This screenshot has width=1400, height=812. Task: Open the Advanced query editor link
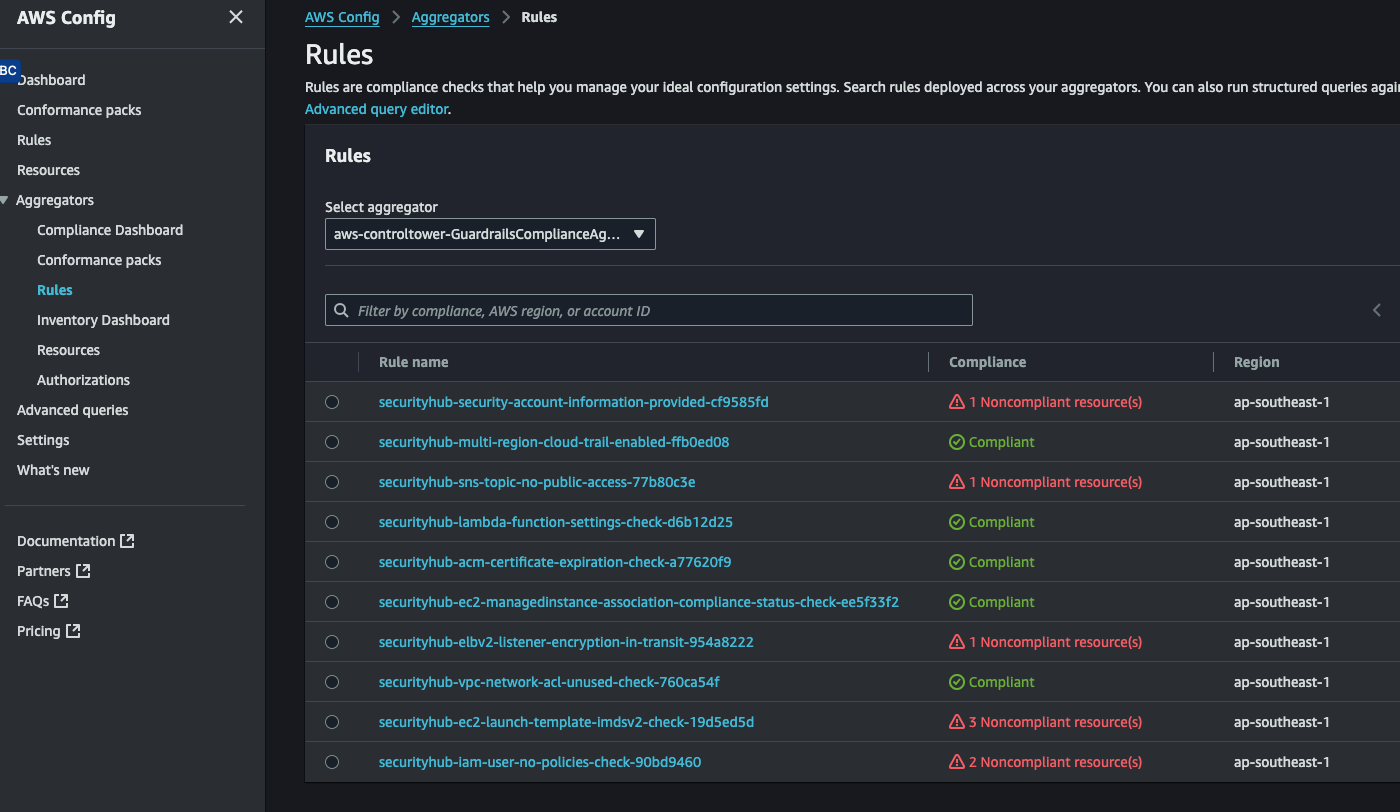(x=376, y=109)
